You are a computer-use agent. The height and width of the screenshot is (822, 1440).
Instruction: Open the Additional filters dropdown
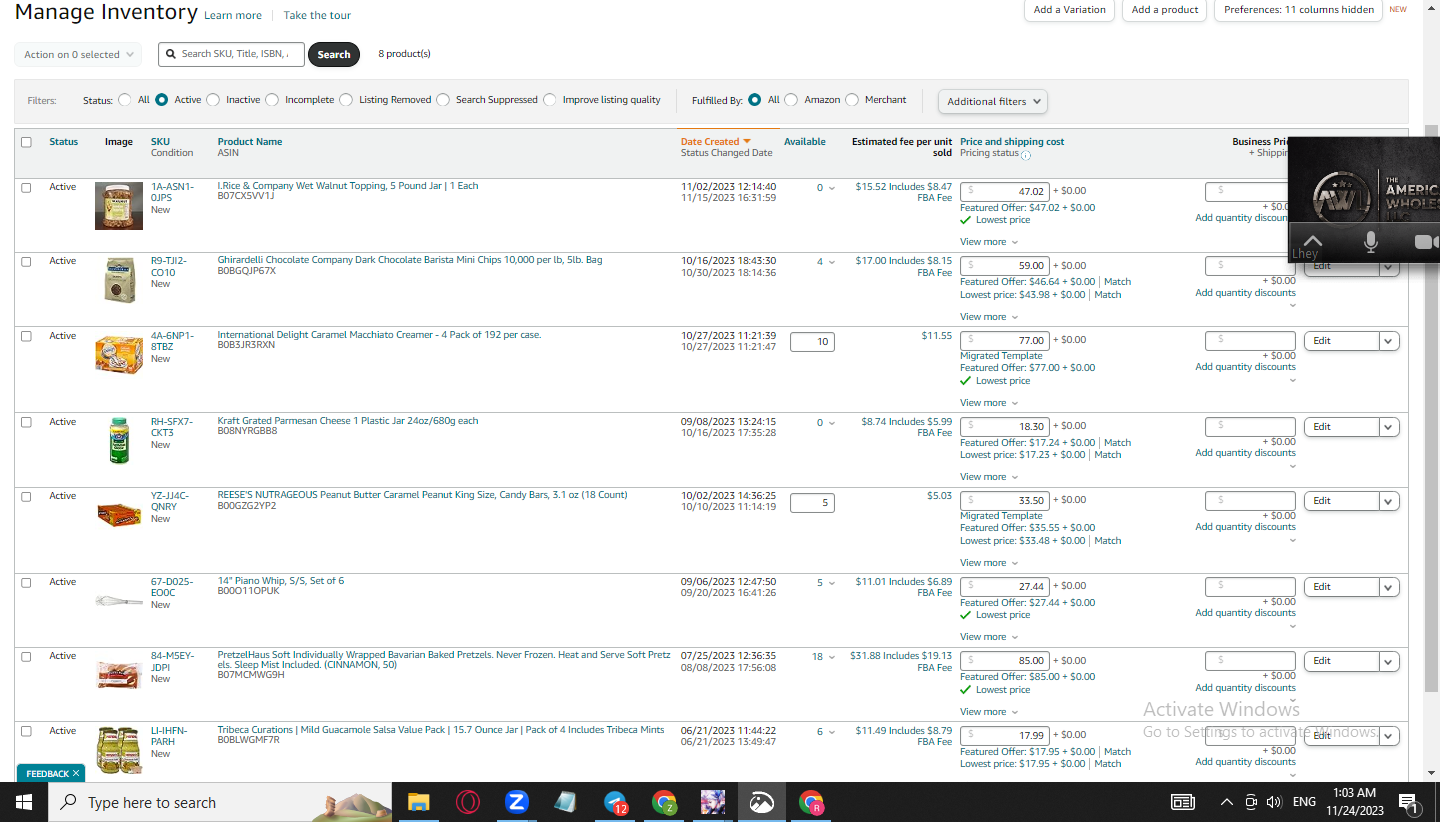click(993, 101)
